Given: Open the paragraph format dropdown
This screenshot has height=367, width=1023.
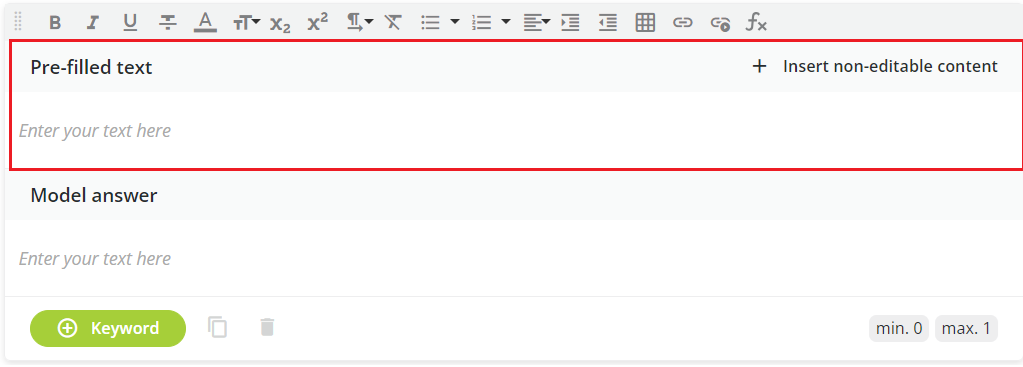Looking at the screenshot, I should tap(359, 23).
